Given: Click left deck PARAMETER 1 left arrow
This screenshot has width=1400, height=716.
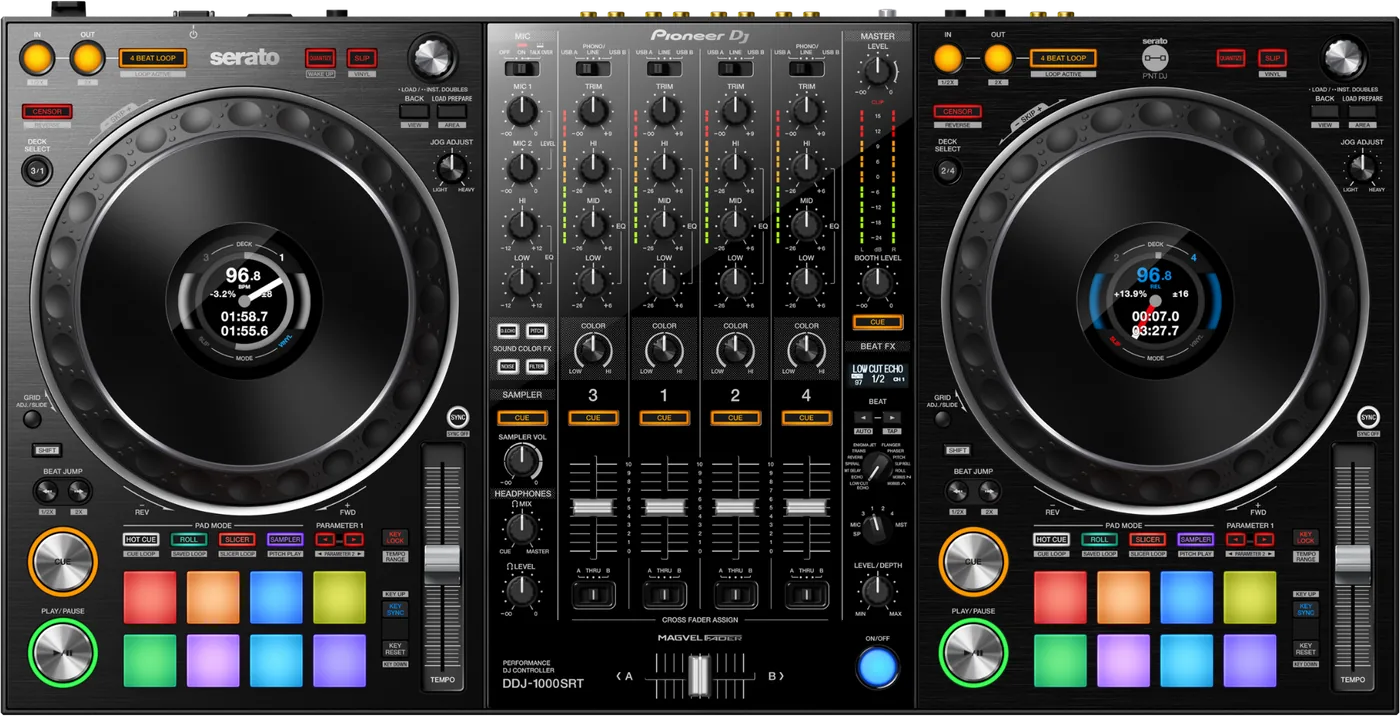Looking at the screenshot, I should (x=327, y=540).
